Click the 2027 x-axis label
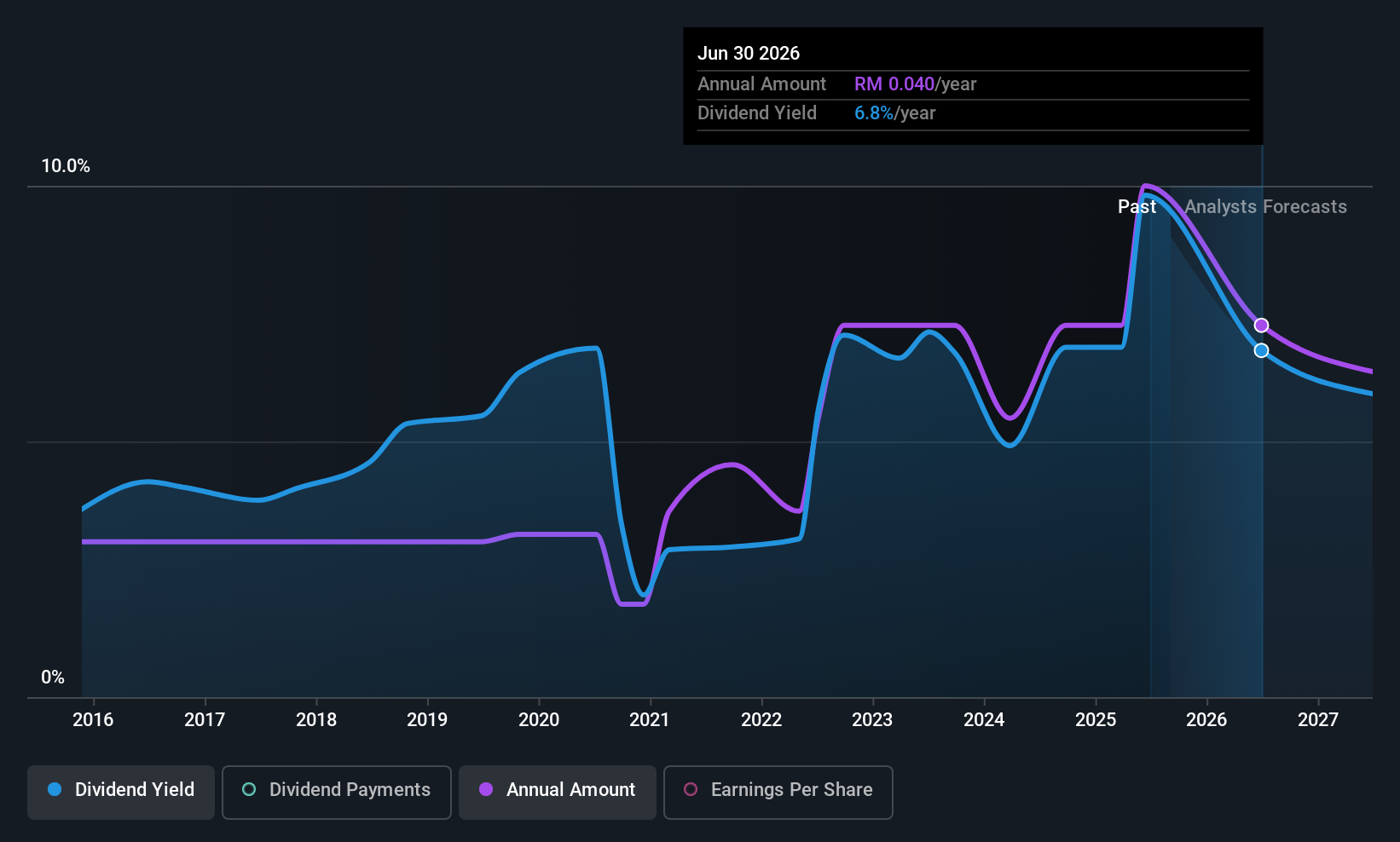 coord(1318,720)
